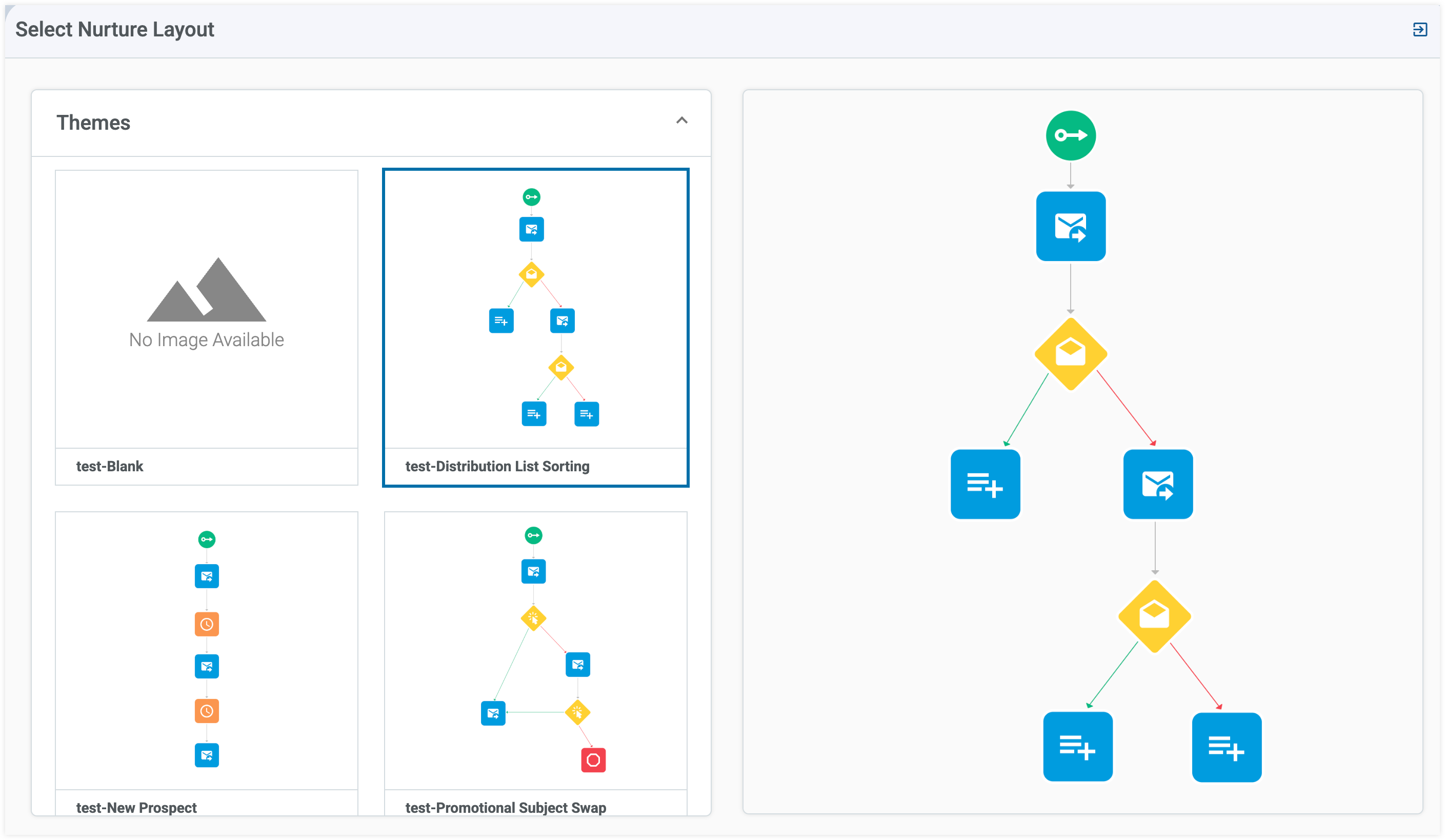Click the upper click-decision diamond in Promotional thumbnail

533,618
